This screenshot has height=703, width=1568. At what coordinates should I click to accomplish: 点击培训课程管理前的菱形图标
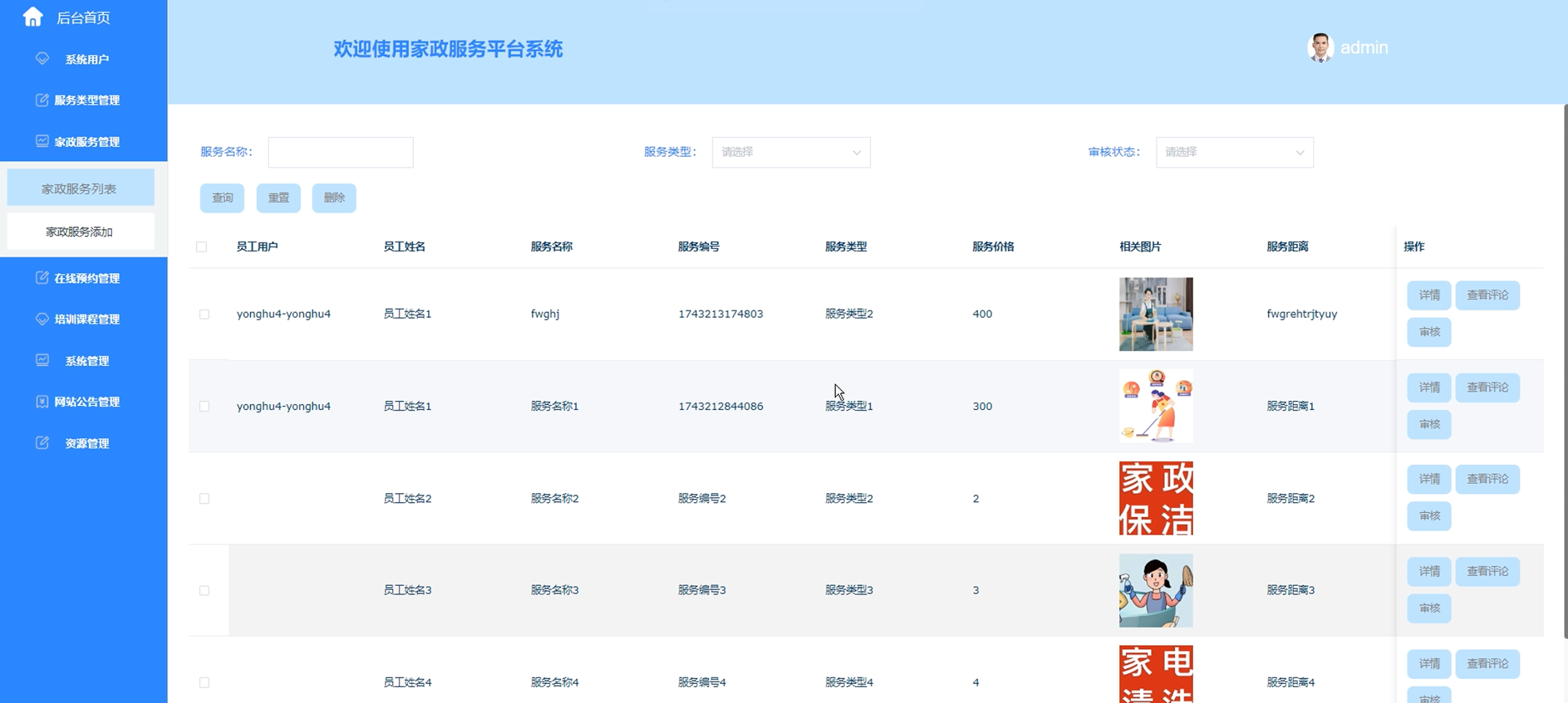pos(42,319)
